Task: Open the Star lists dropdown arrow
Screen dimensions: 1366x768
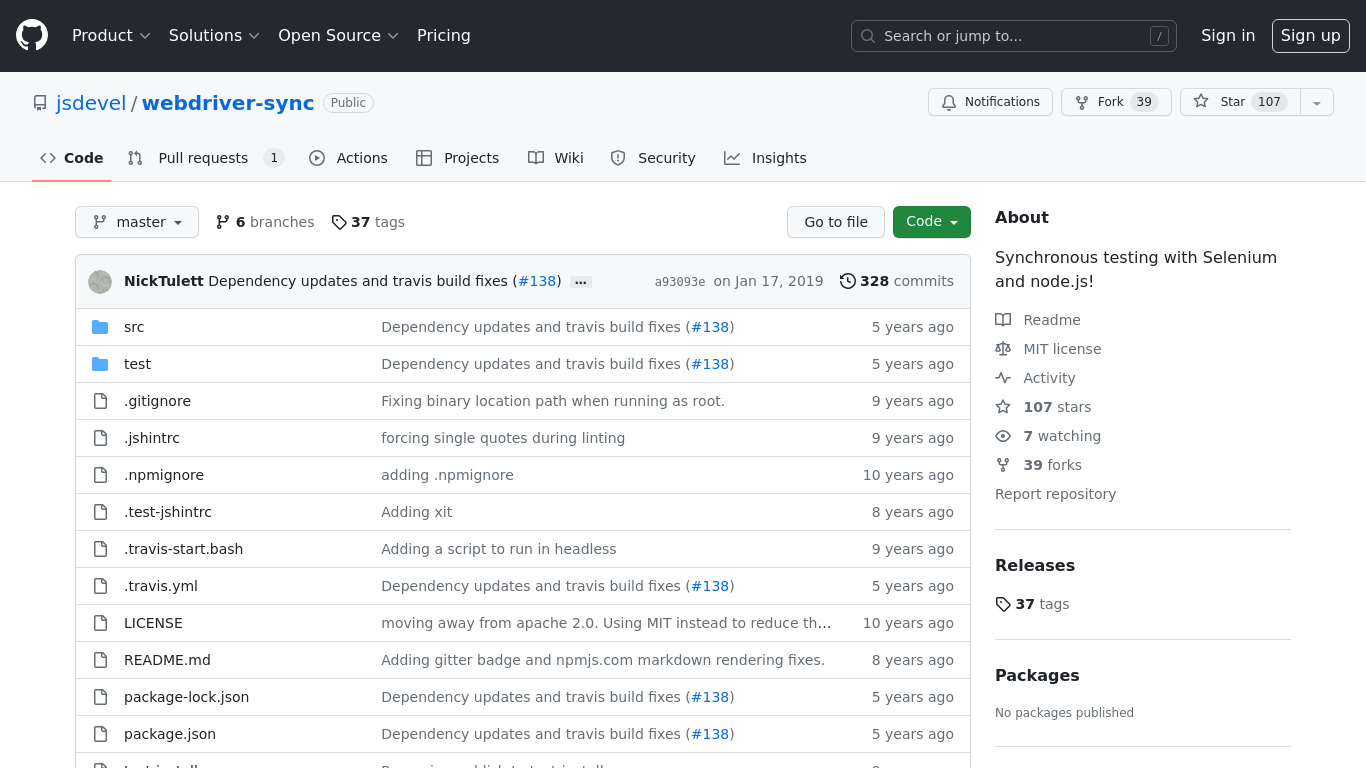Action: [x=1317, y=102]
